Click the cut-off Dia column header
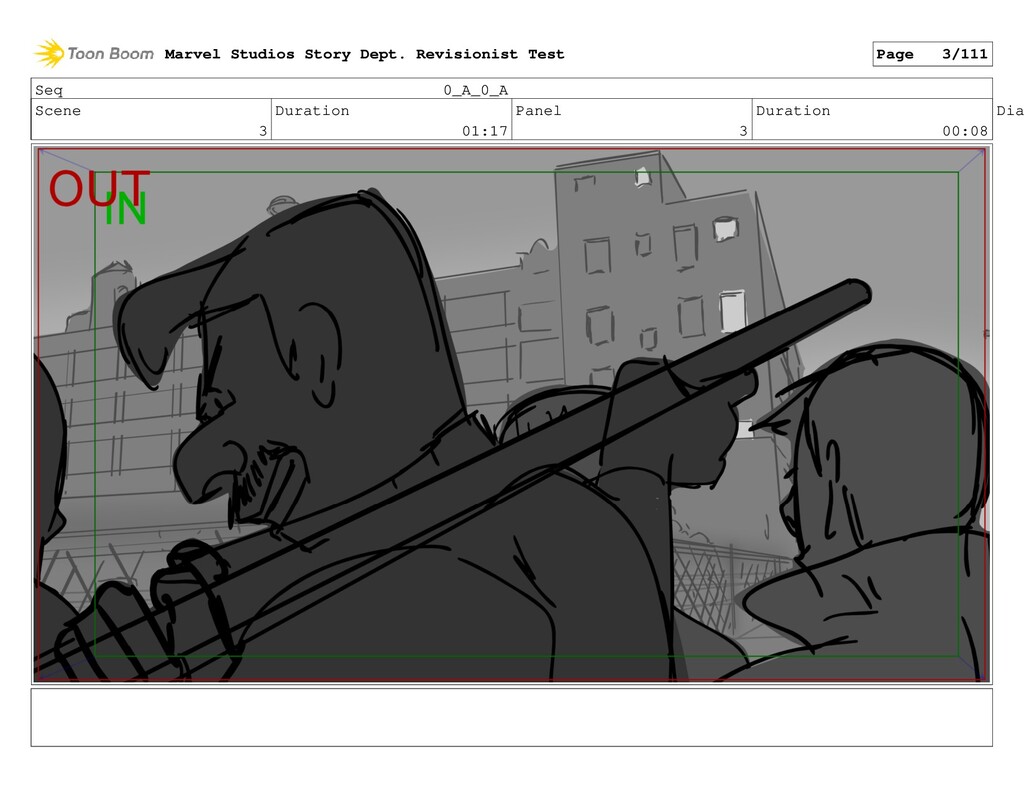 point(1010,110)
